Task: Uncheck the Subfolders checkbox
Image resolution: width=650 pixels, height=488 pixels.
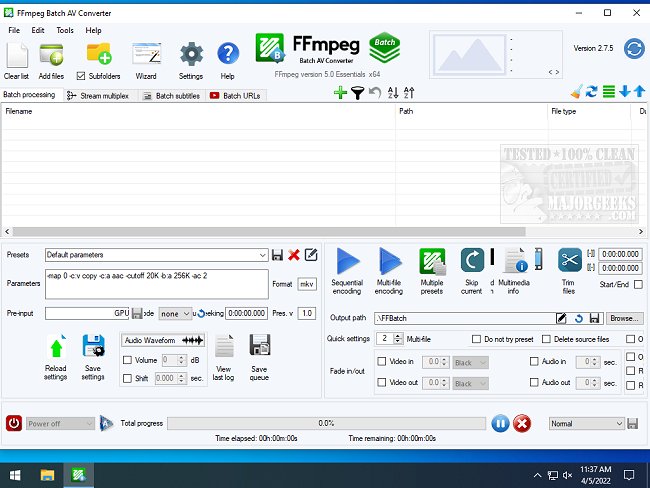Action: pos(82,76)
